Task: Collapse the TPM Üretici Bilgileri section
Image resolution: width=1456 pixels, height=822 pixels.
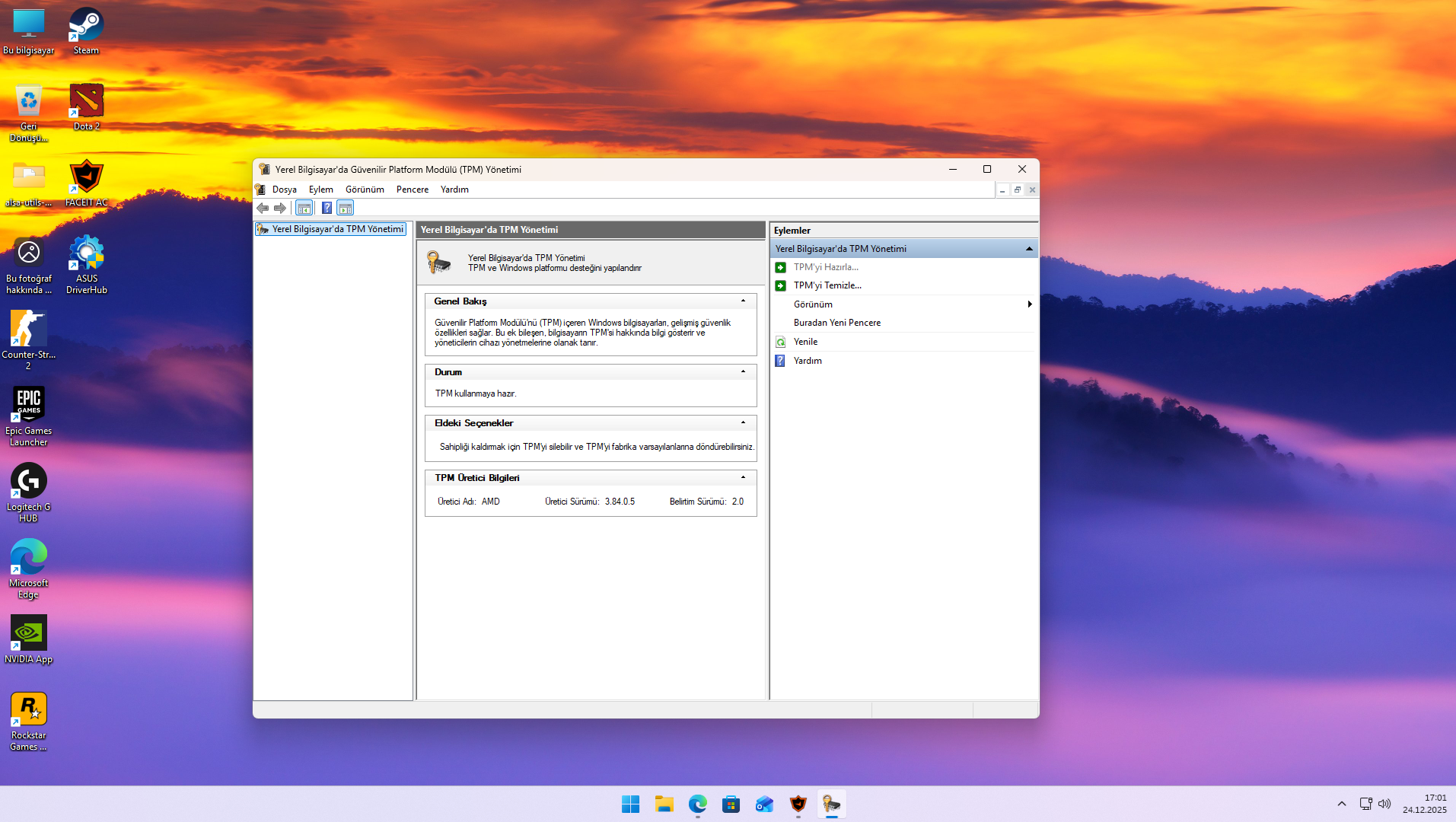Action: pos(743,478)
